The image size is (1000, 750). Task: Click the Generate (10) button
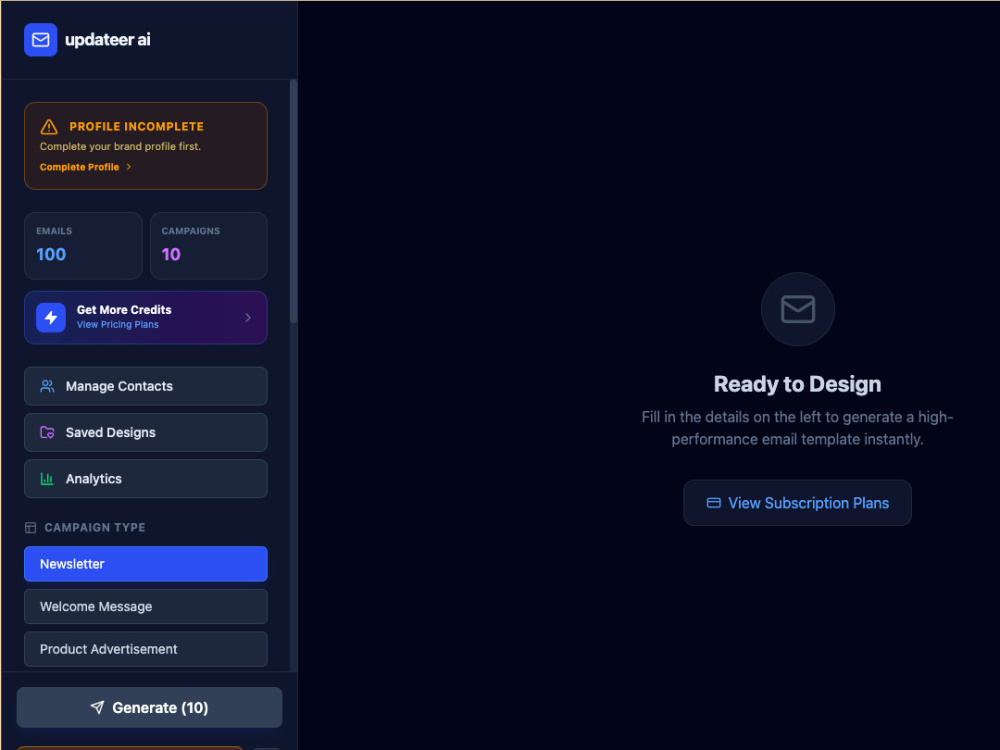[x=149, y=707]
